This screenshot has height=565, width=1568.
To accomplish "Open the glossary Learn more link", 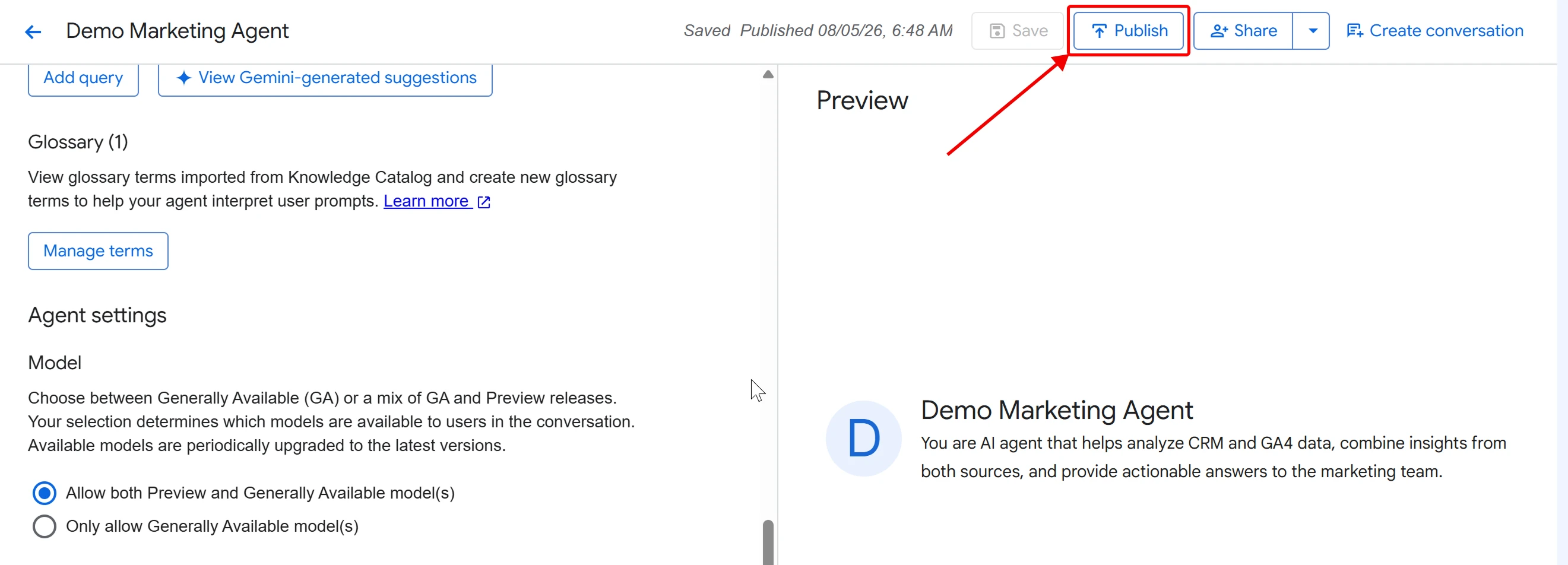I will tap(427, 201).
